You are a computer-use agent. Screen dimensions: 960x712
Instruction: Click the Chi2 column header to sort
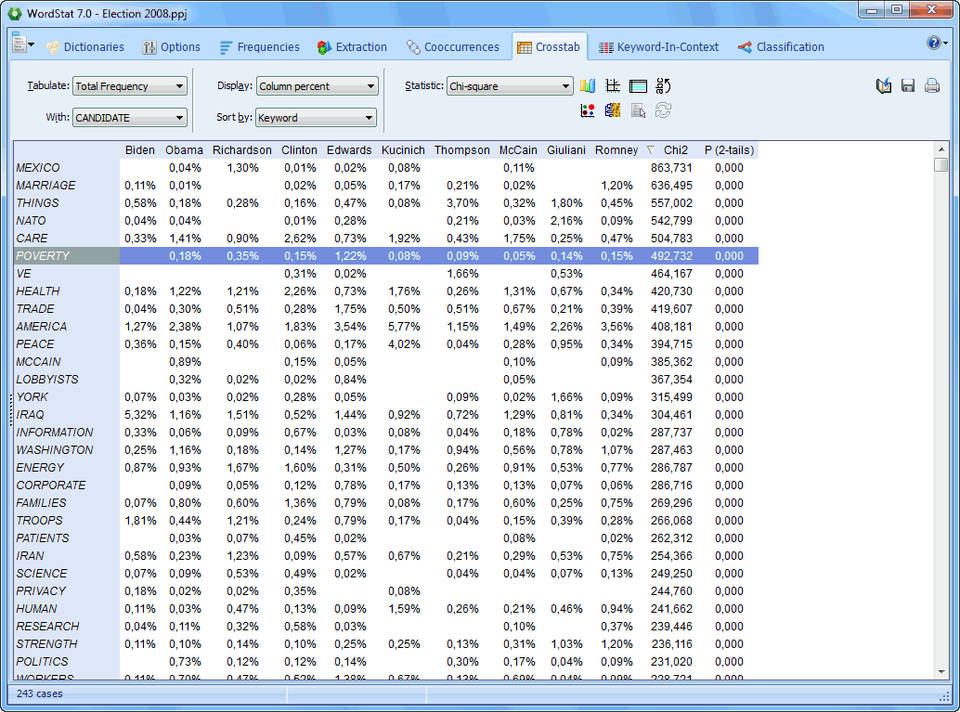click(676, 150)
